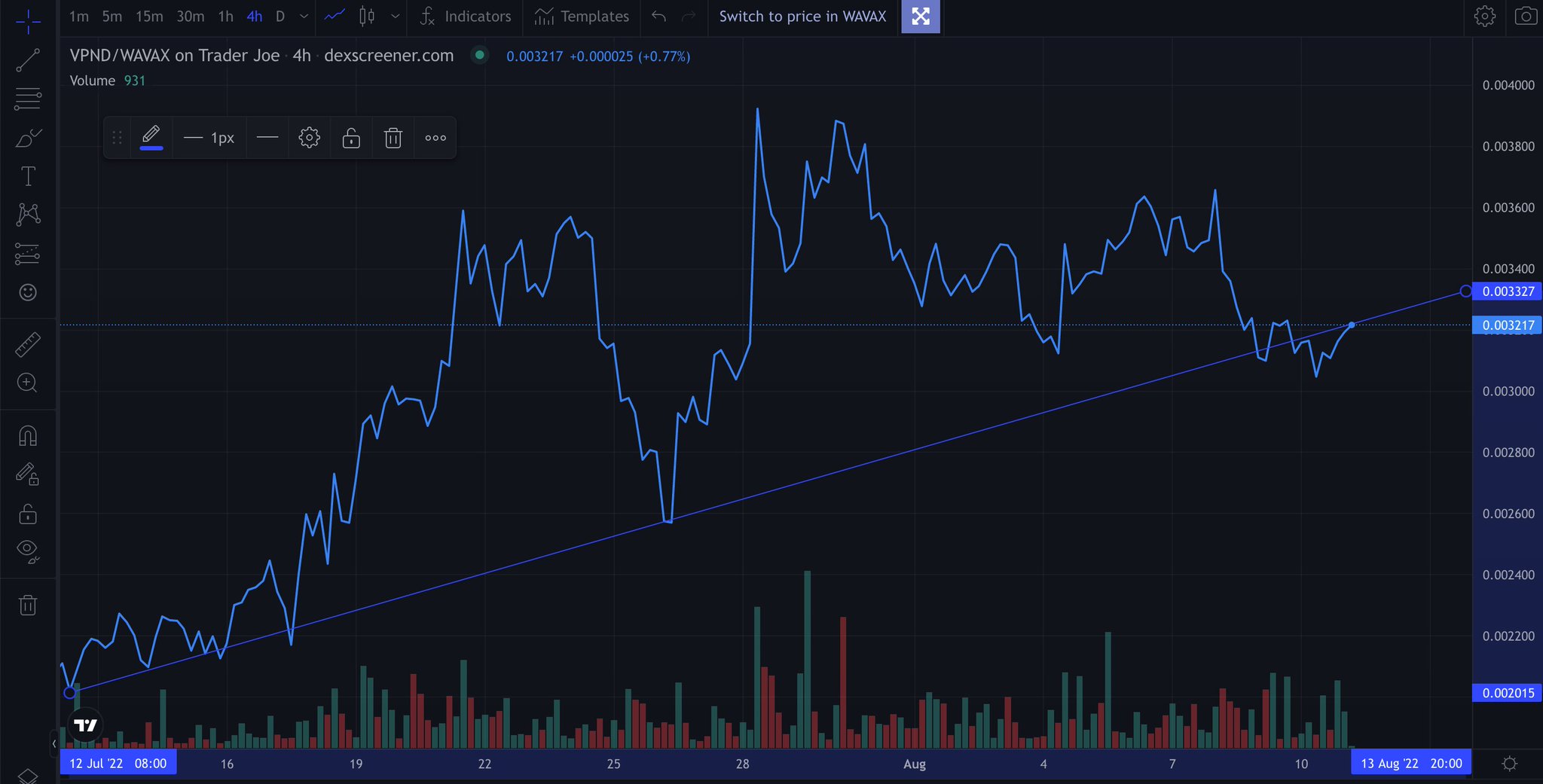This screenshot has width=1543, height=784.
Task: Remove all drawings with sidebar trash icon
Action: (28, 605)
